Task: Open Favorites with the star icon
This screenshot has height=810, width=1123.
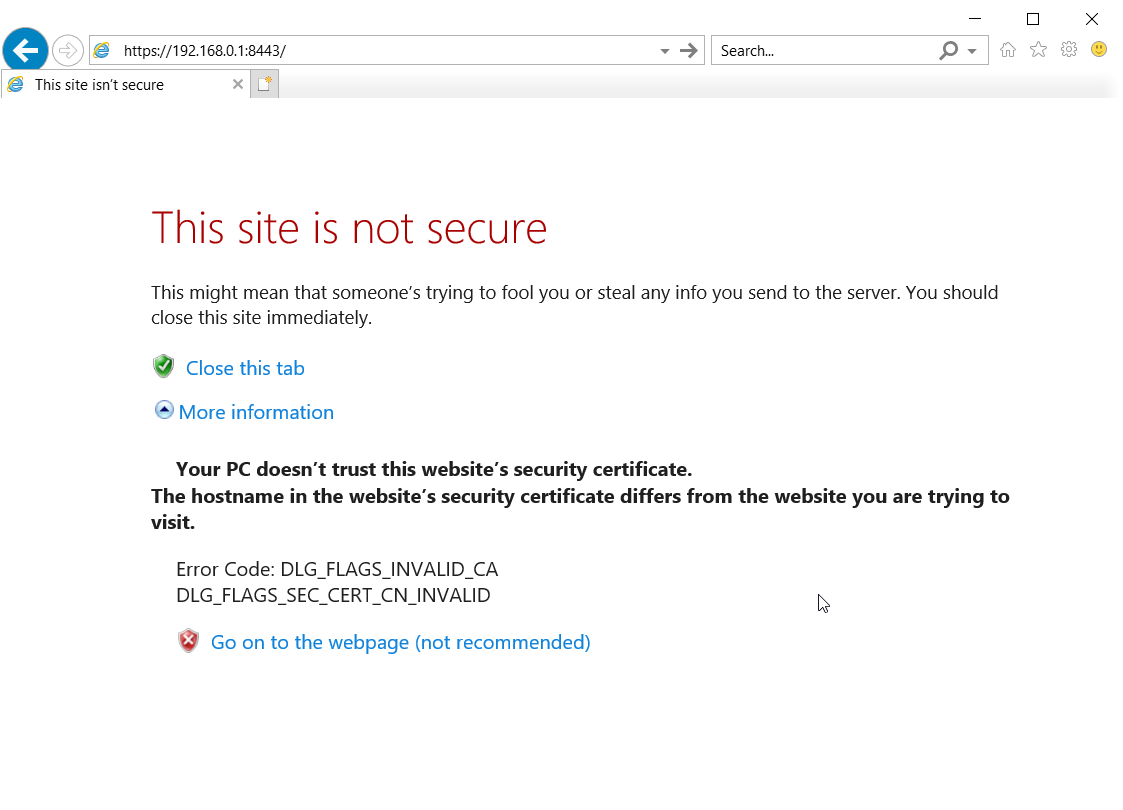Action: [1038, 50]
